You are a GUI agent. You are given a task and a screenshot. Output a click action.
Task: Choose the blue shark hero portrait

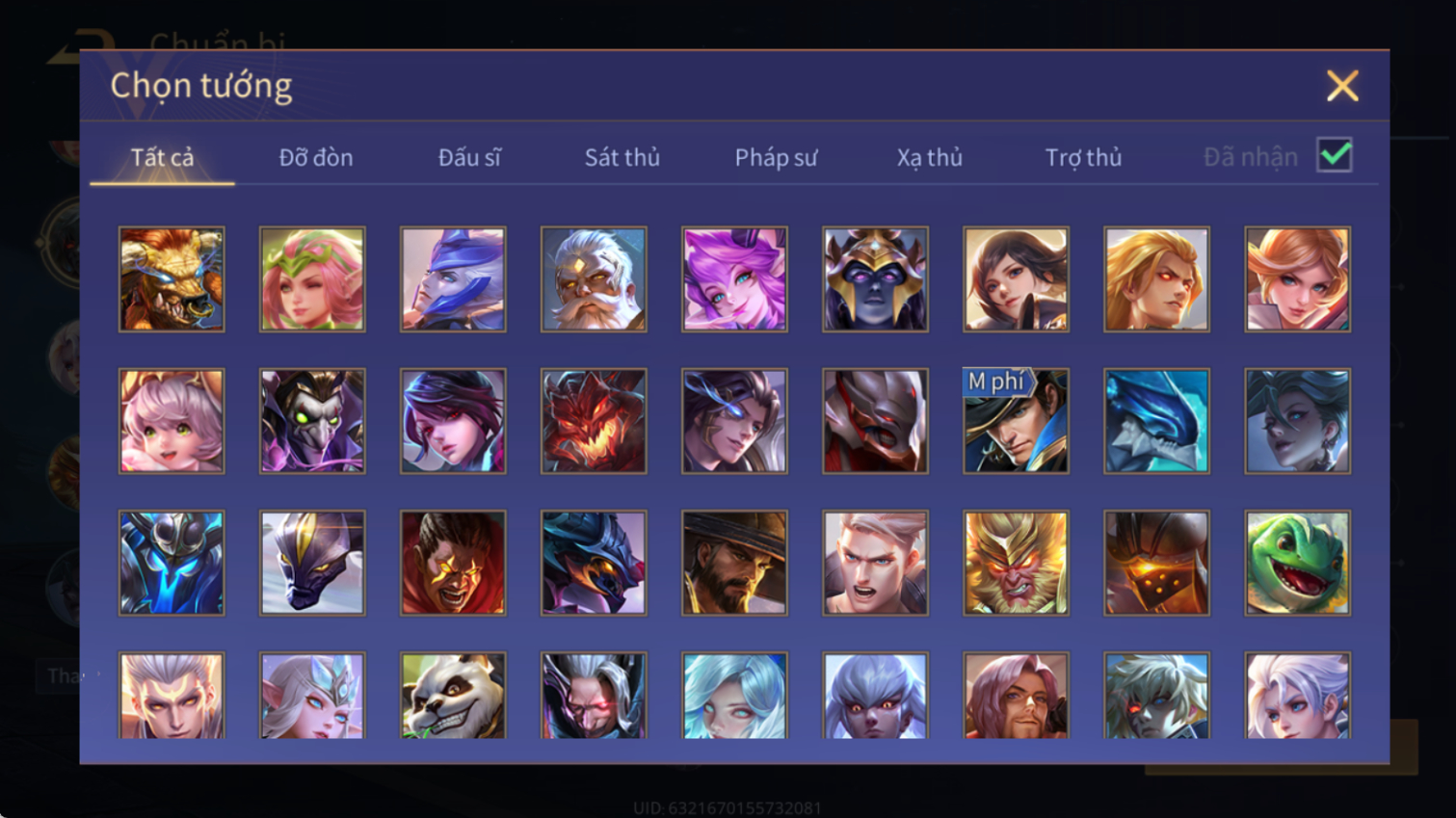pos(1156,421)
